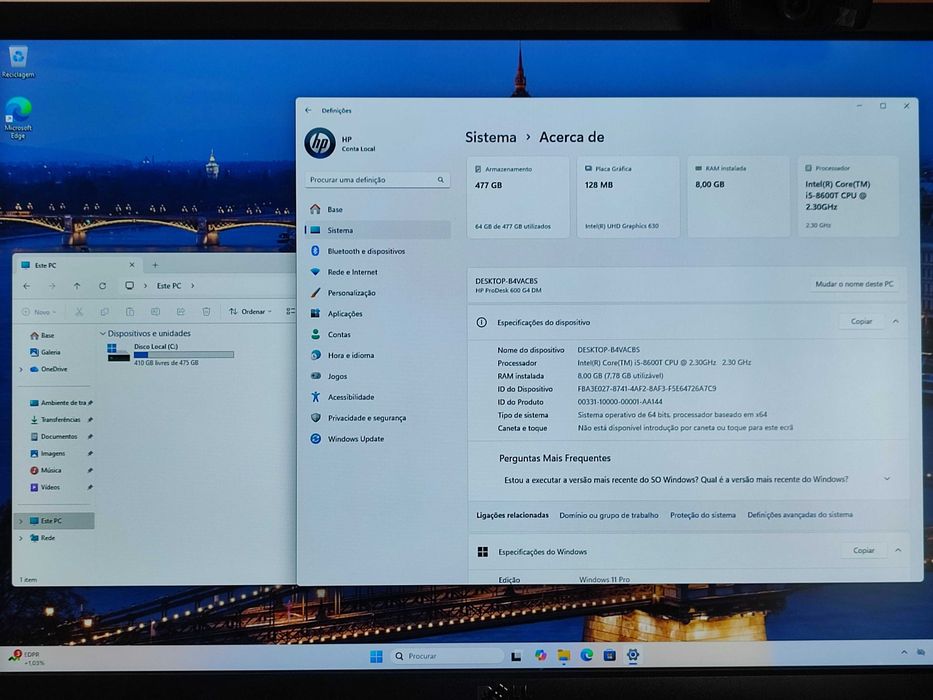The height and width of the screenshot is (700, 933).
Task: Open Personalização settings
Action: click(377, 293)
